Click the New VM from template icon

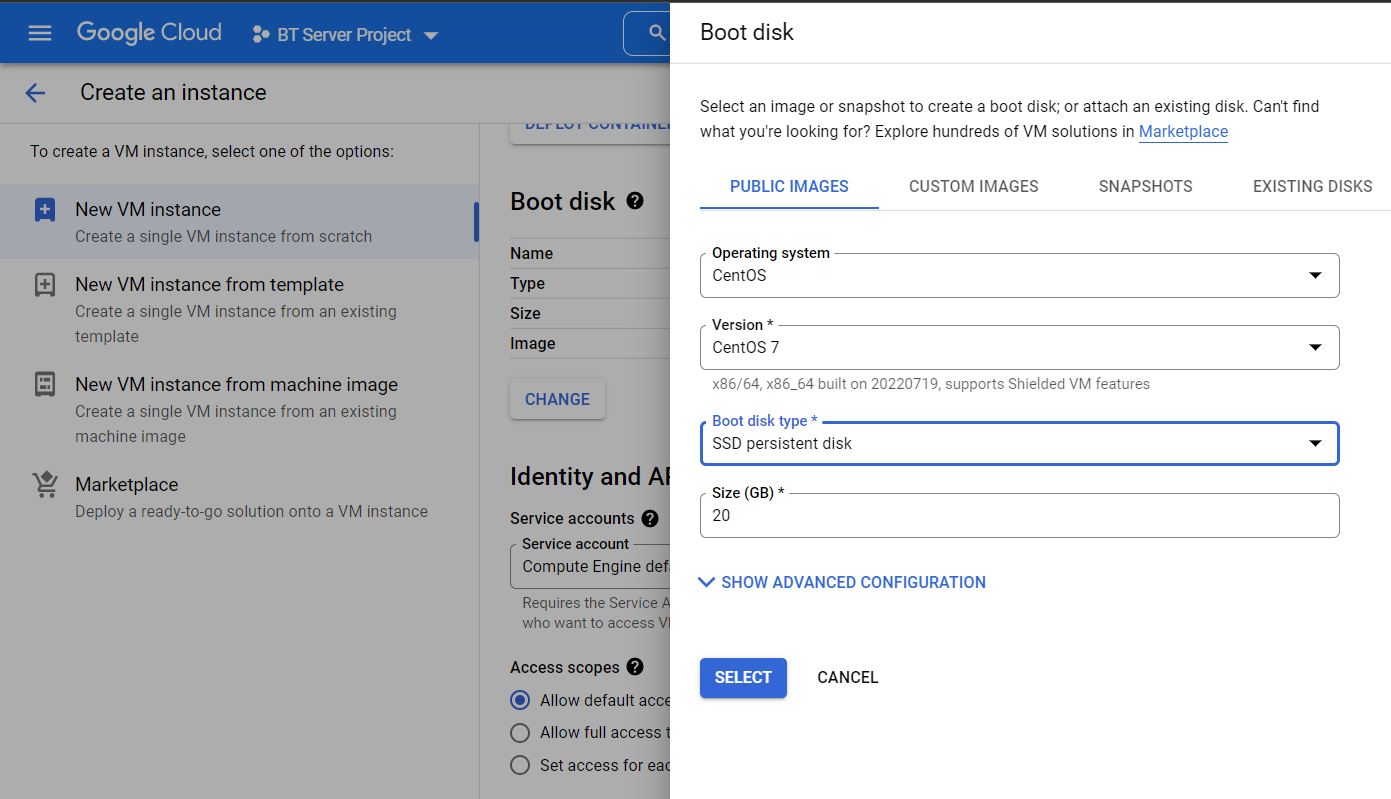[45, 285]
